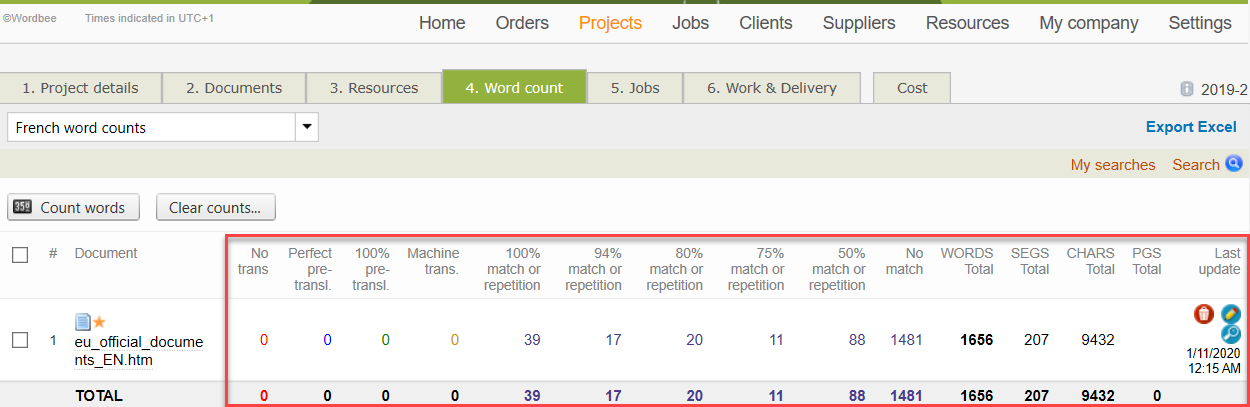
Task: Switch to the 2. Documents tab
Action: (x=234, y=88)
